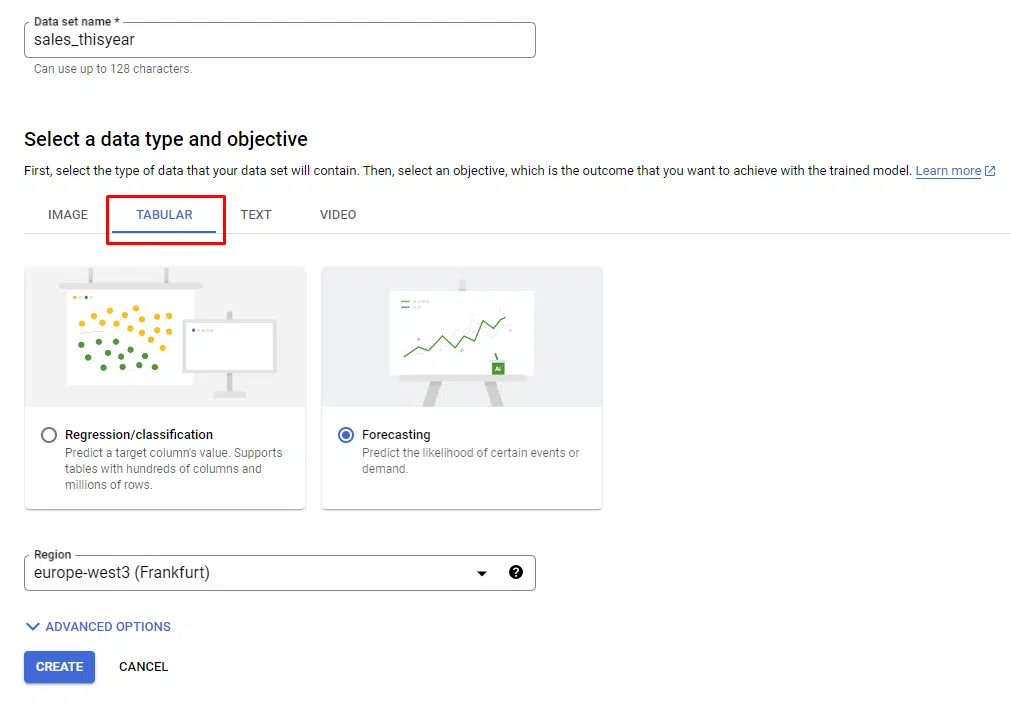Click the ADVANCED OPTIONS chevron icon

click(33, 626)
